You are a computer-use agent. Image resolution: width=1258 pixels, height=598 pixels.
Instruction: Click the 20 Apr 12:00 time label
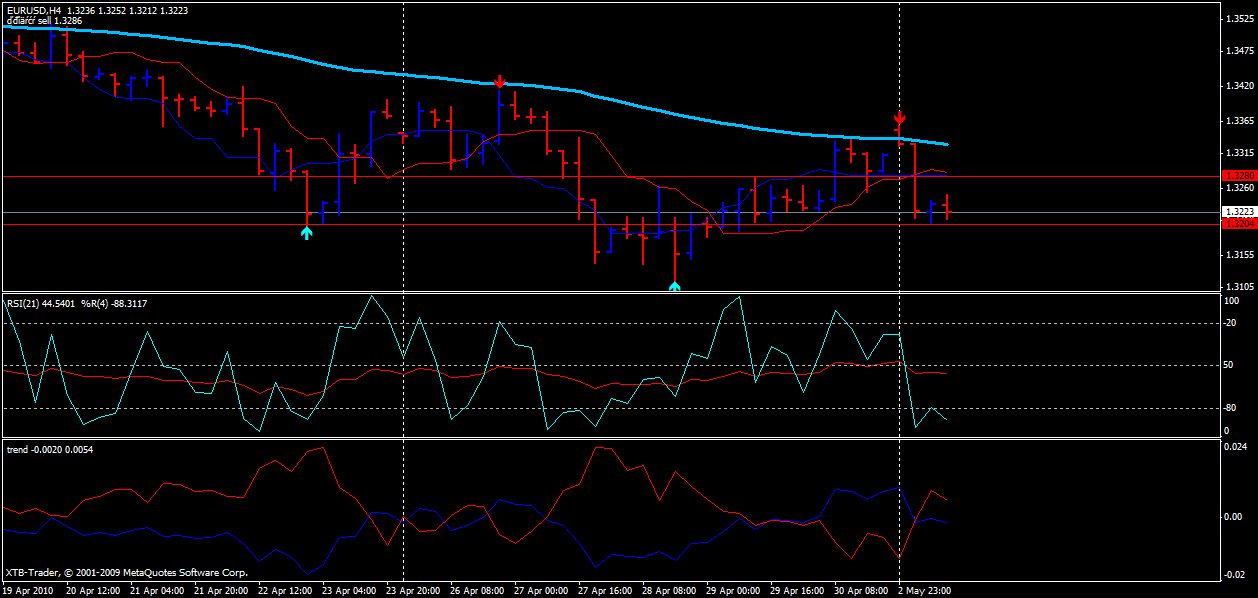pos(92,591)
